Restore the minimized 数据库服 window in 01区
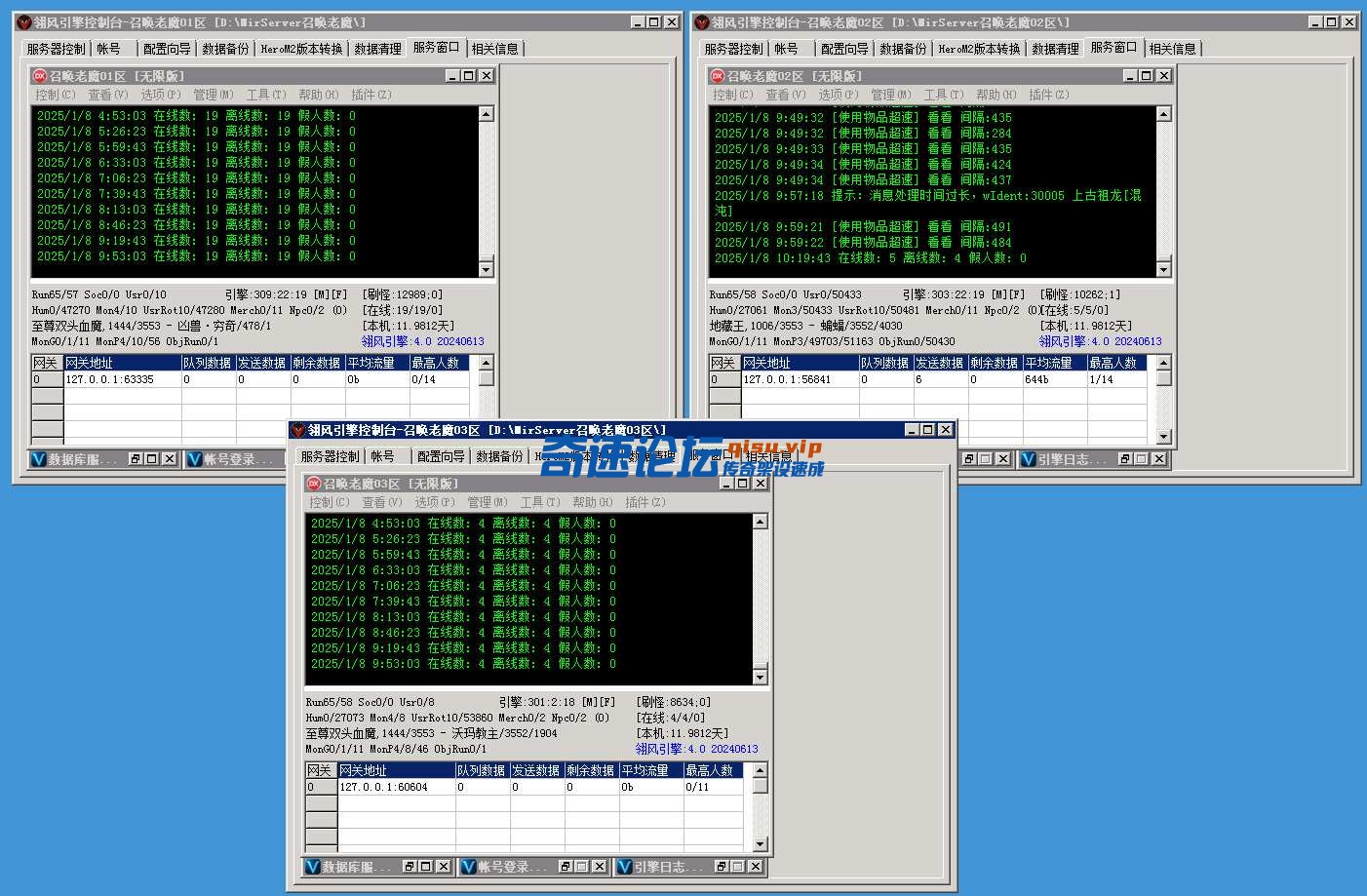The height and width of the screenshot is (896, 1367). pos(136,459)
